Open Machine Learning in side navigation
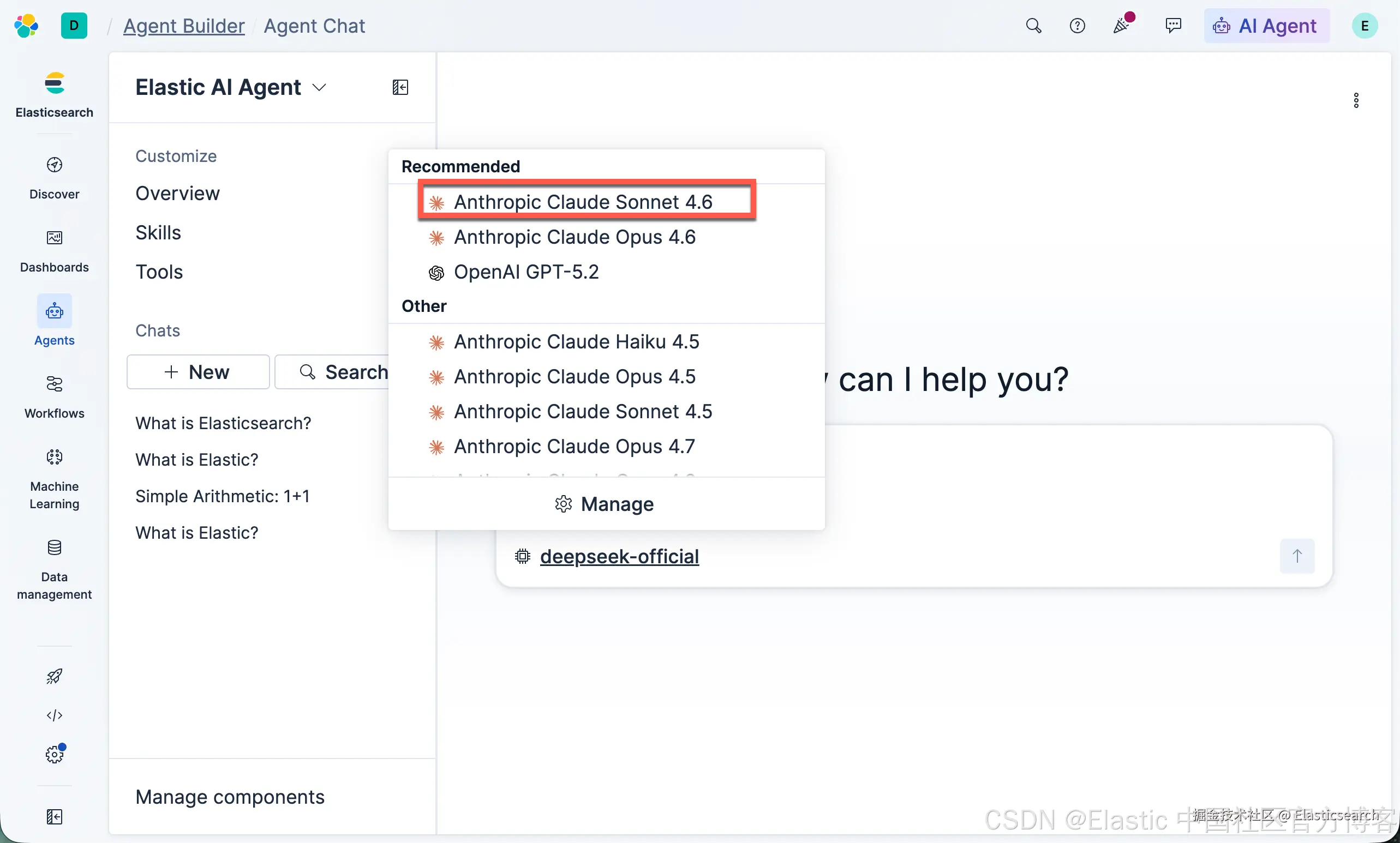The image size is (1400, 843). point(55,479)
